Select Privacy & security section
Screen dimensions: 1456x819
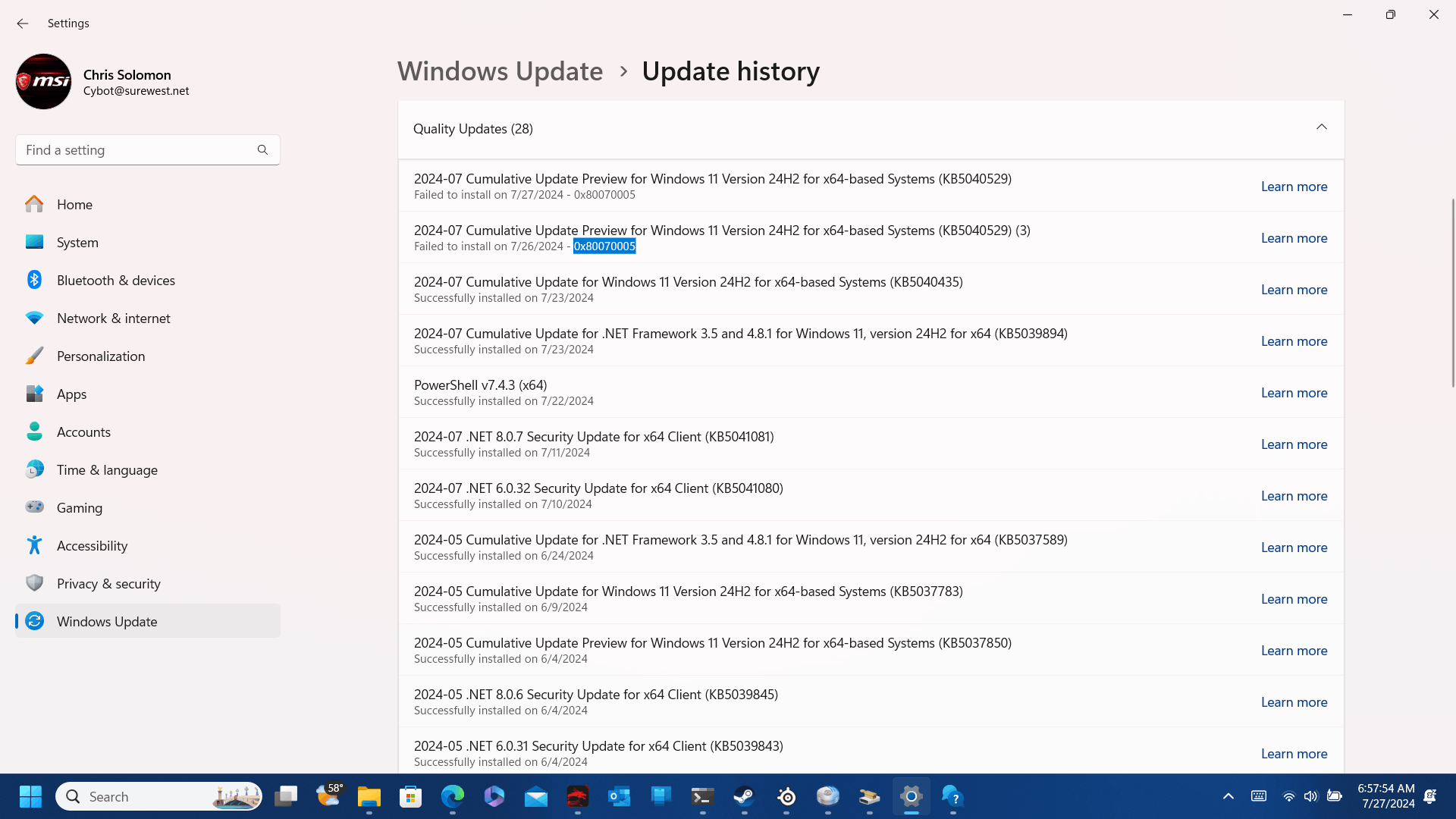[108, 583]
